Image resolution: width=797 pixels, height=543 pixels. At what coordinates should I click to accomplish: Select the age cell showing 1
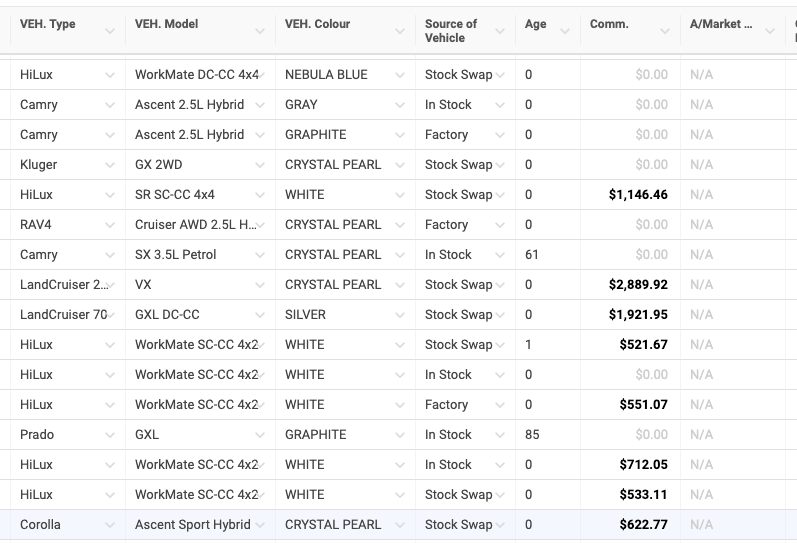point(548,345)
